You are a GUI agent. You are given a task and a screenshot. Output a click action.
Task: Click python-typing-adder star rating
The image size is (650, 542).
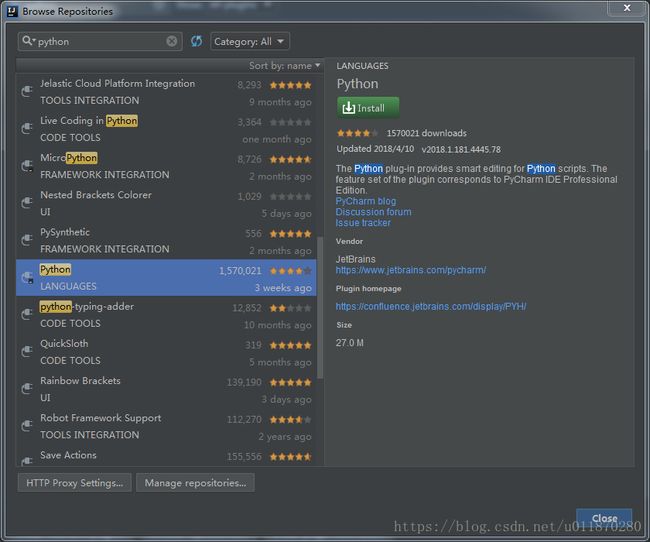290,308
